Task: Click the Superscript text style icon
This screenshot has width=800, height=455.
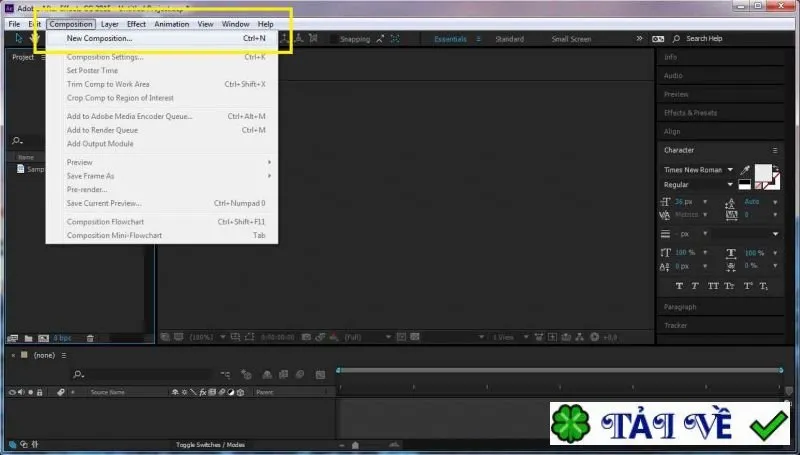Action: (x=747, y=286)
